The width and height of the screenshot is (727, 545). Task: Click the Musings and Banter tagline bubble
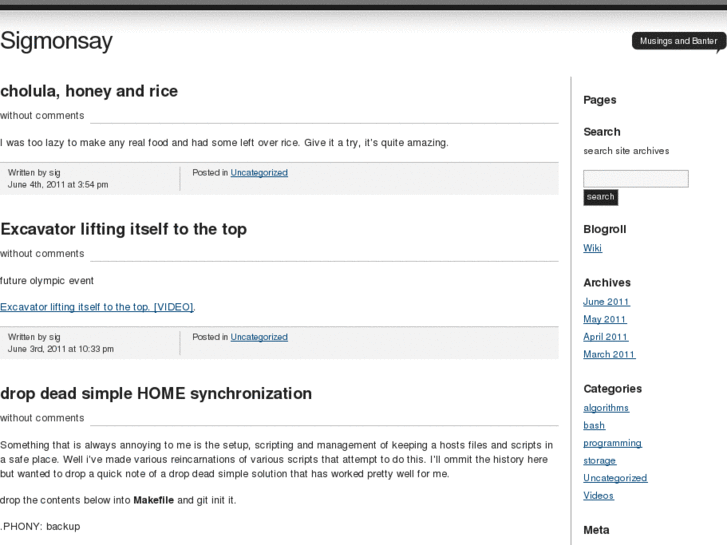[678, 41]
